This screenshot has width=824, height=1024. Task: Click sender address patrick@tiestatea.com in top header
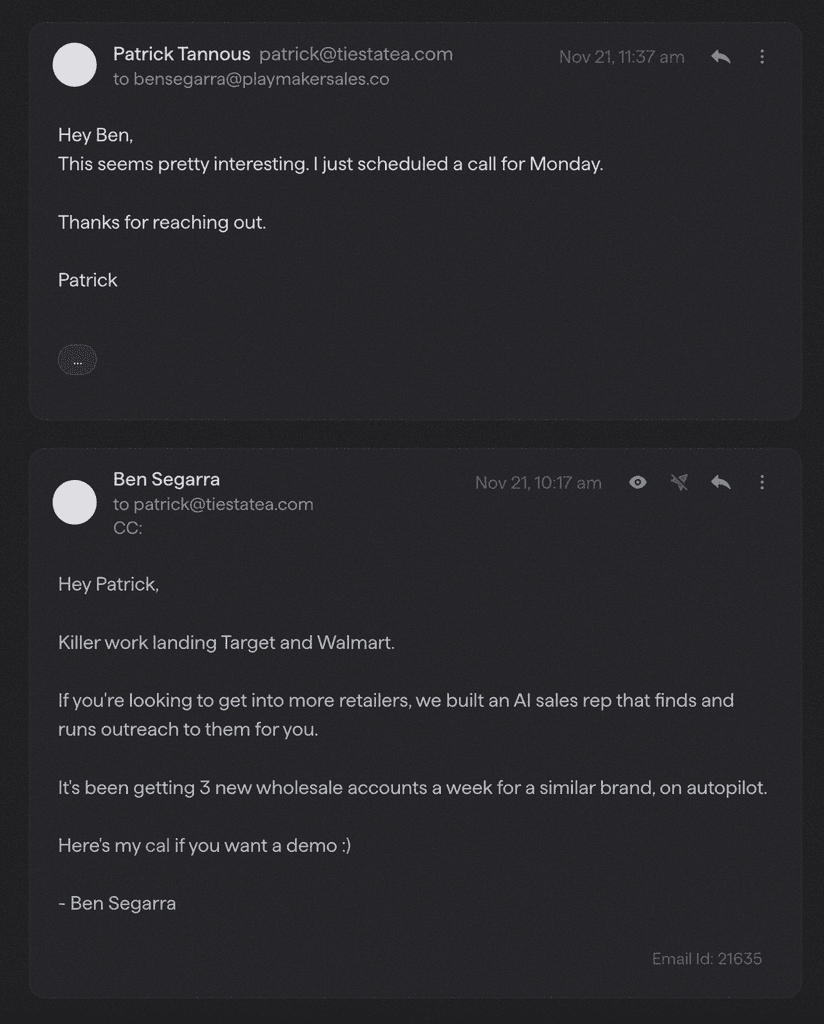(x=356, y=54)
